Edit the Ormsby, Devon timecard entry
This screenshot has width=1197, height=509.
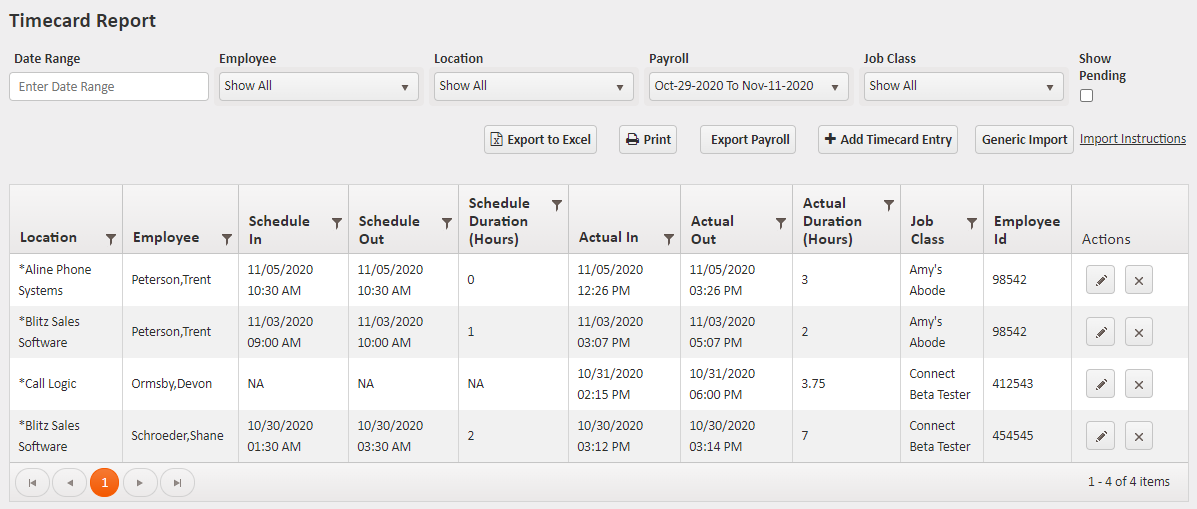pyautogui.click(x=1100, y=384)
